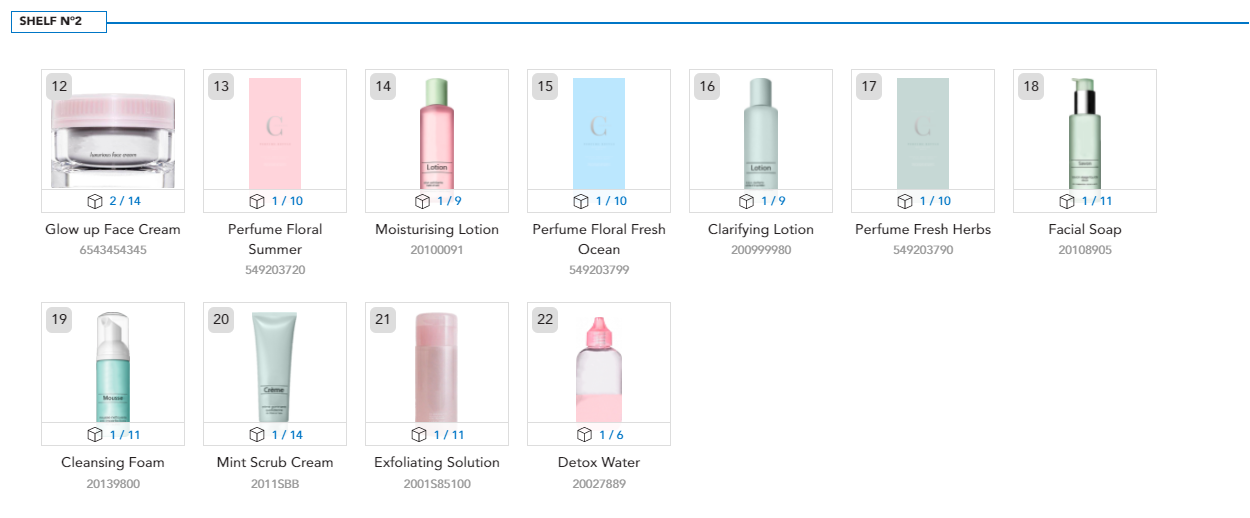This screenshot has height=518, width=1250.
Task: Click the box icon under Facial Soap
Action: click(1067, 201)
